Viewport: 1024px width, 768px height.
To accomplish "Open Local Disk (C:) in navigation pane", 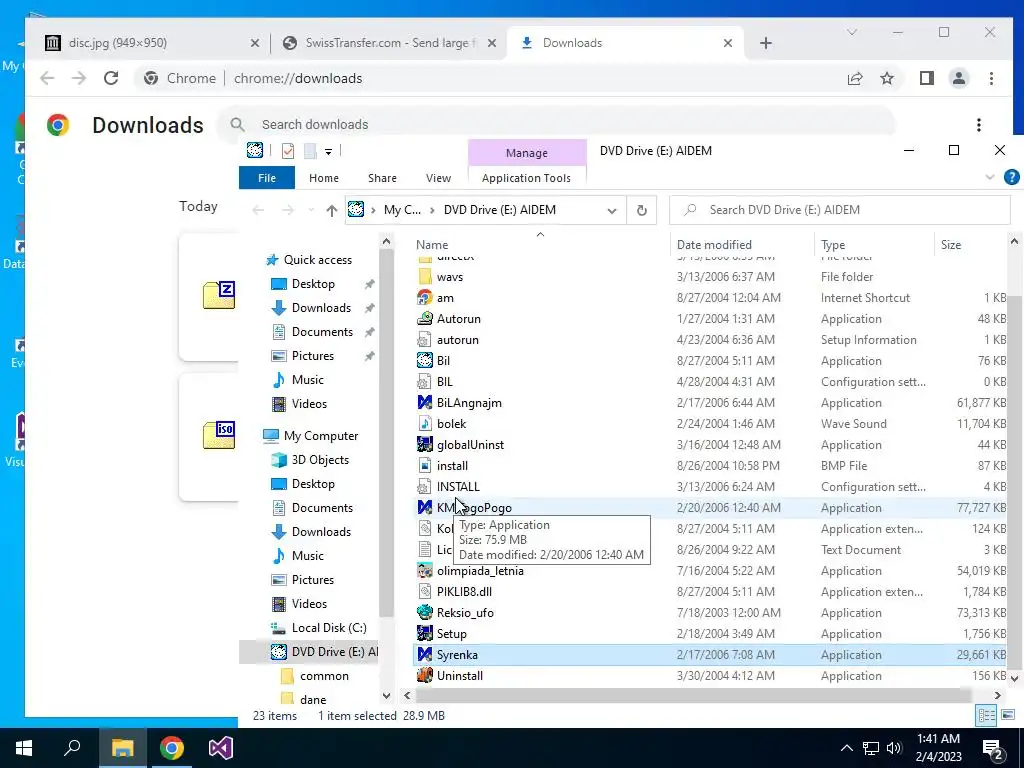I will click(319, 628).
